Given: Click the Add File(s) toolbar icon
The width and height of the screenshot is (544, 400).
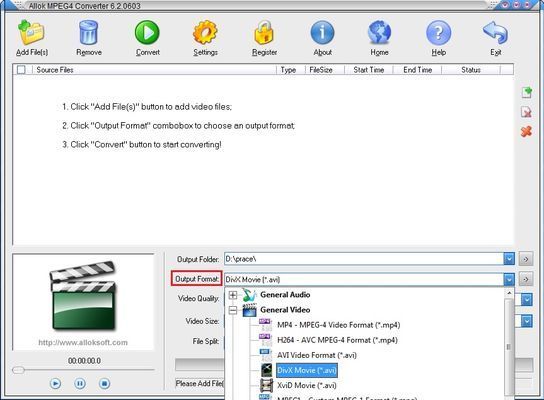Looking at the screenshot, I should tap(32, 33).
